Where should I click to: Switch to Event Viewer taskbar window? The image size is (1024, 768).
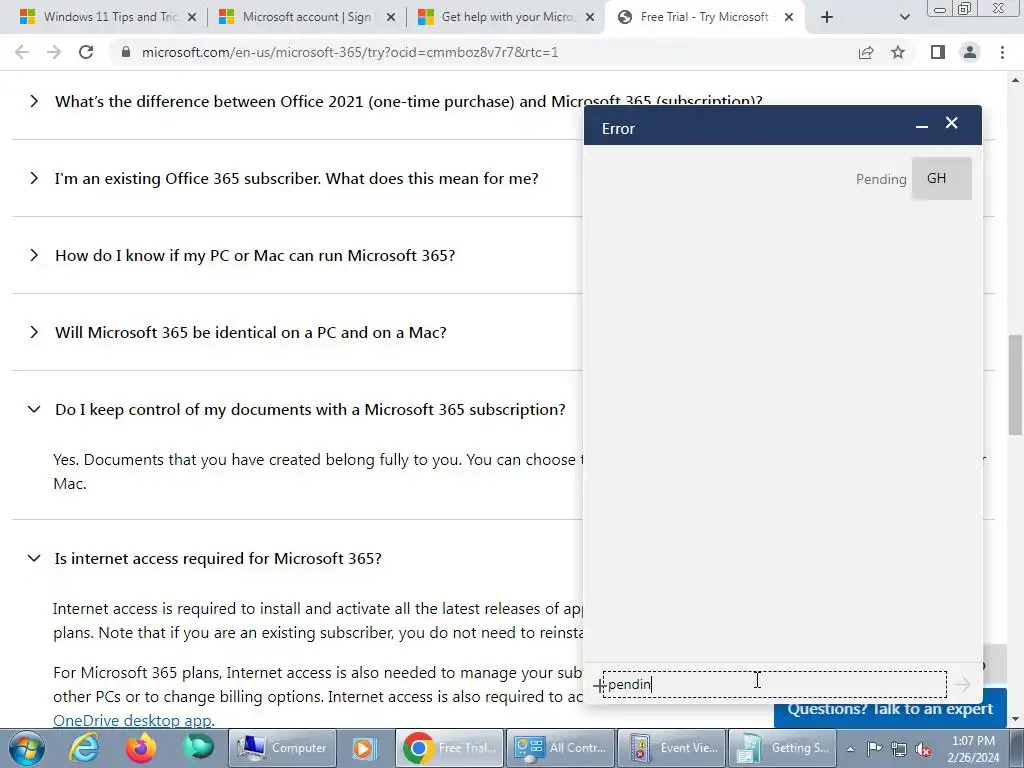tap(671, 748)
